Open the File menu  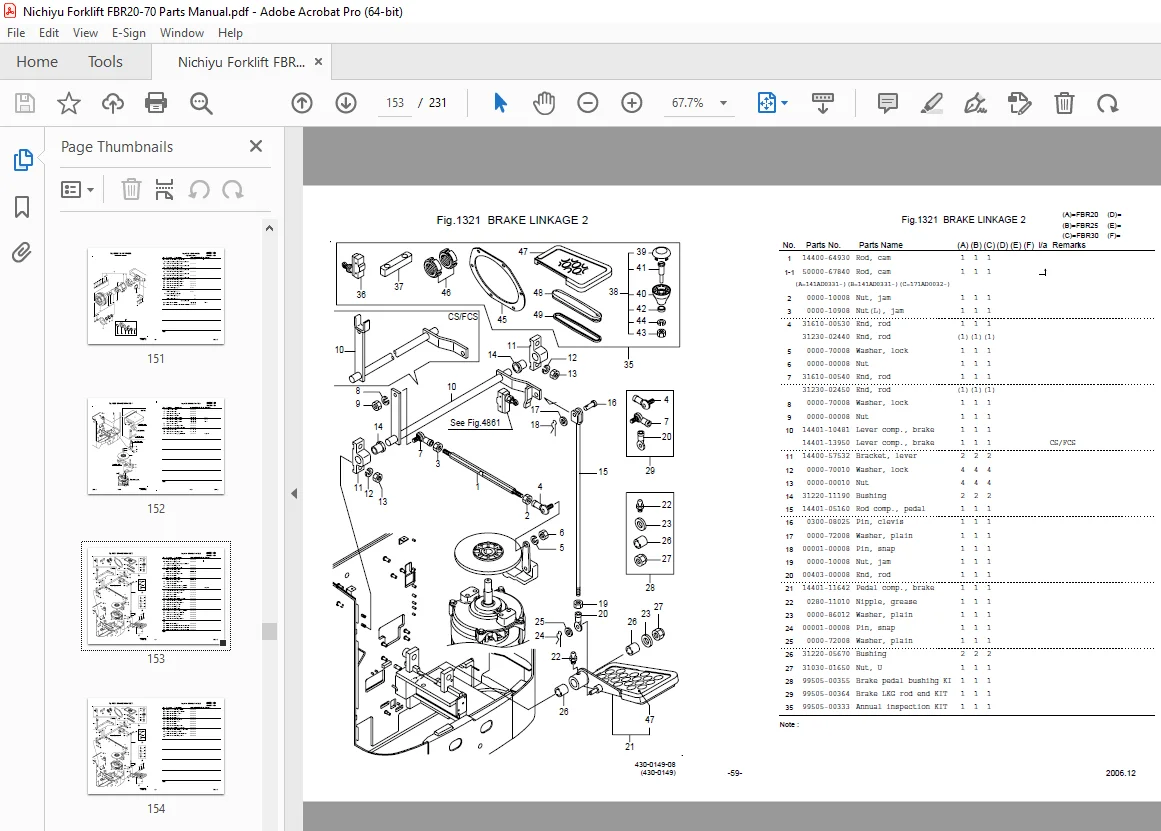tap(16, 33)
